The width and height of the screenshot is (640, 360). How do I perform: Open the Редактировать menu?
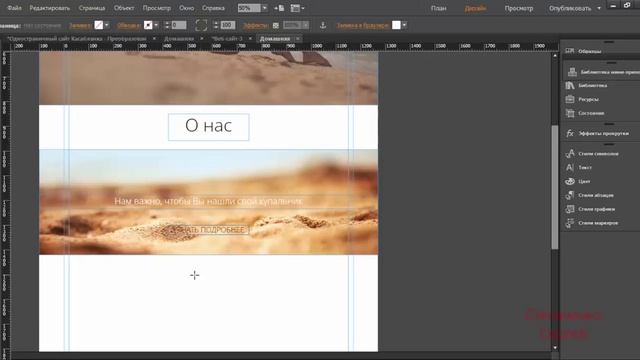49,8
